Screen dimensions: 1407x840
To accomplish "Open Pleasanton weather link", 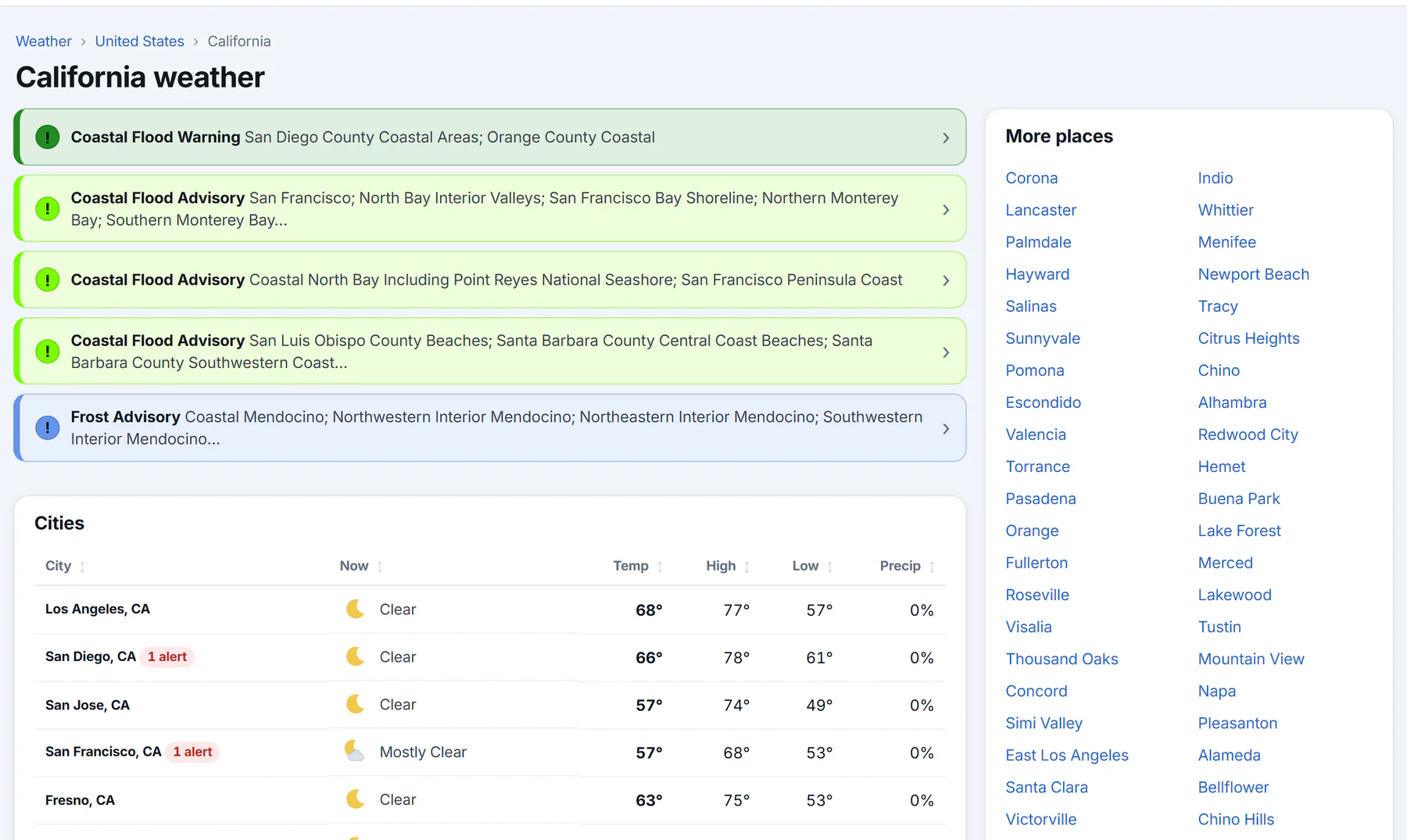I will point(1238,723).
